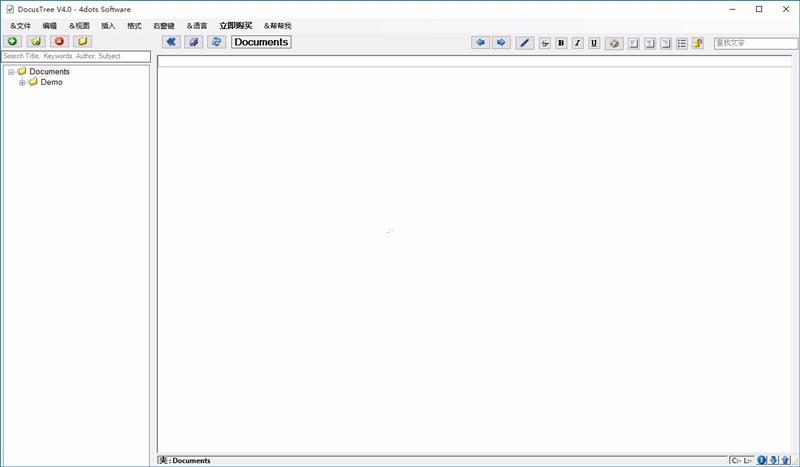Click the refresh icon in toolbar
Viewport: 800px width, 467px height.
(216, 42)
